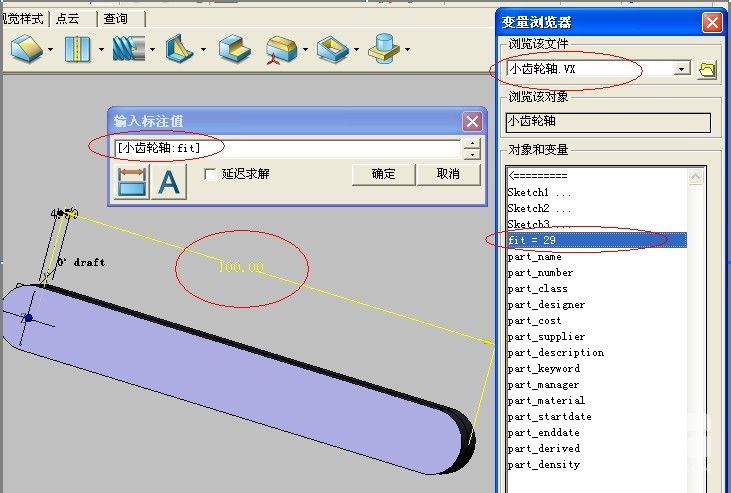
Task: Enable the 延迟求解 checkbox
Action: coord(210,174)
